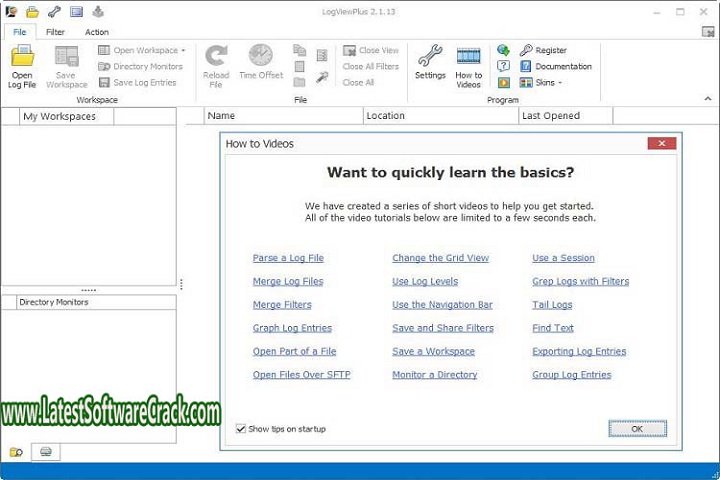Close the How to Videos dialog
Viewport: 720px width, 480px height.
(x=661, y=144)
